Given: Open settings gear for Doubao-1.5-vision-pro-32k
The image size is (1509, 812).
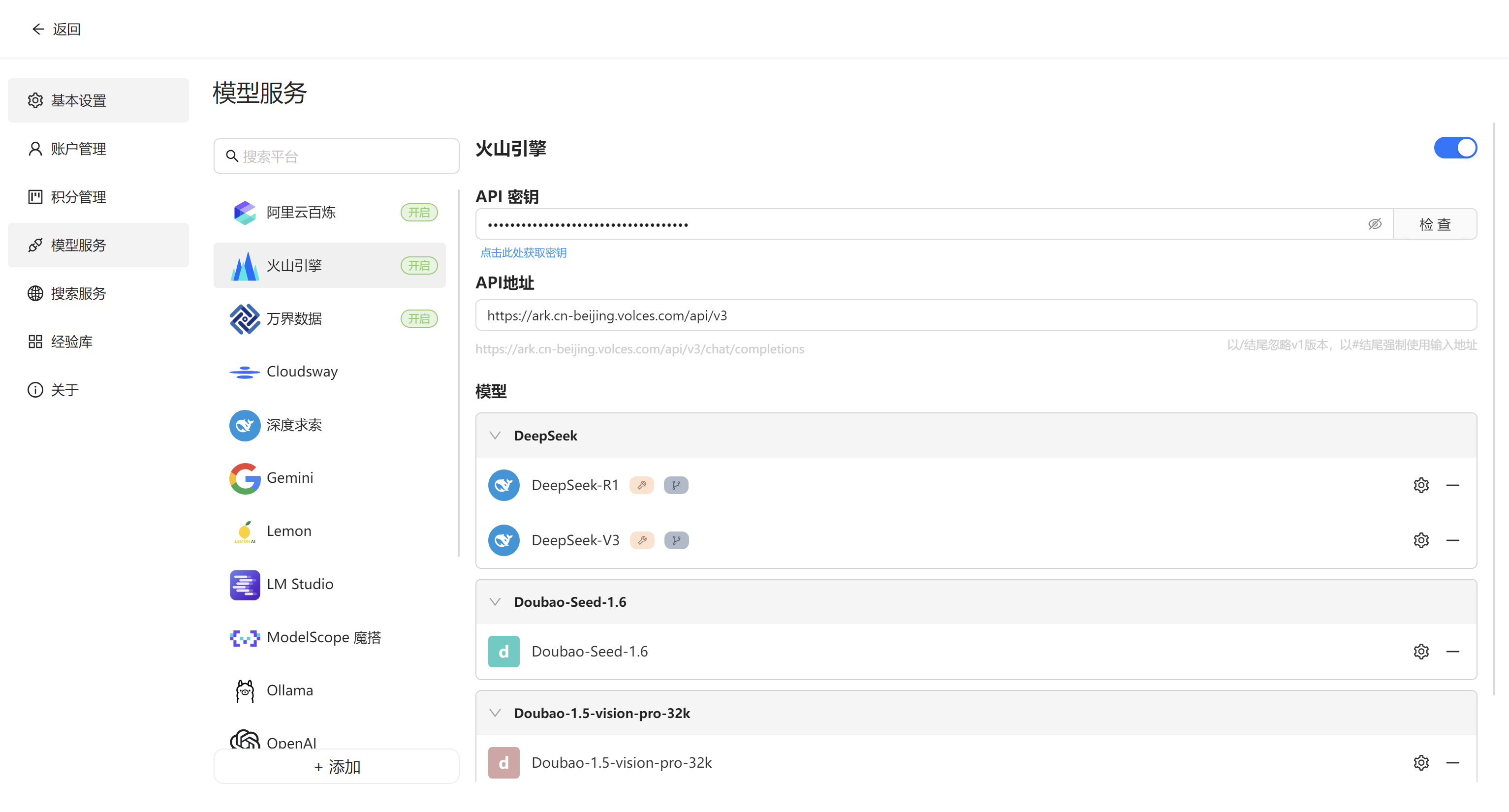Looking at the screenshot, I should coord(1421,763).
